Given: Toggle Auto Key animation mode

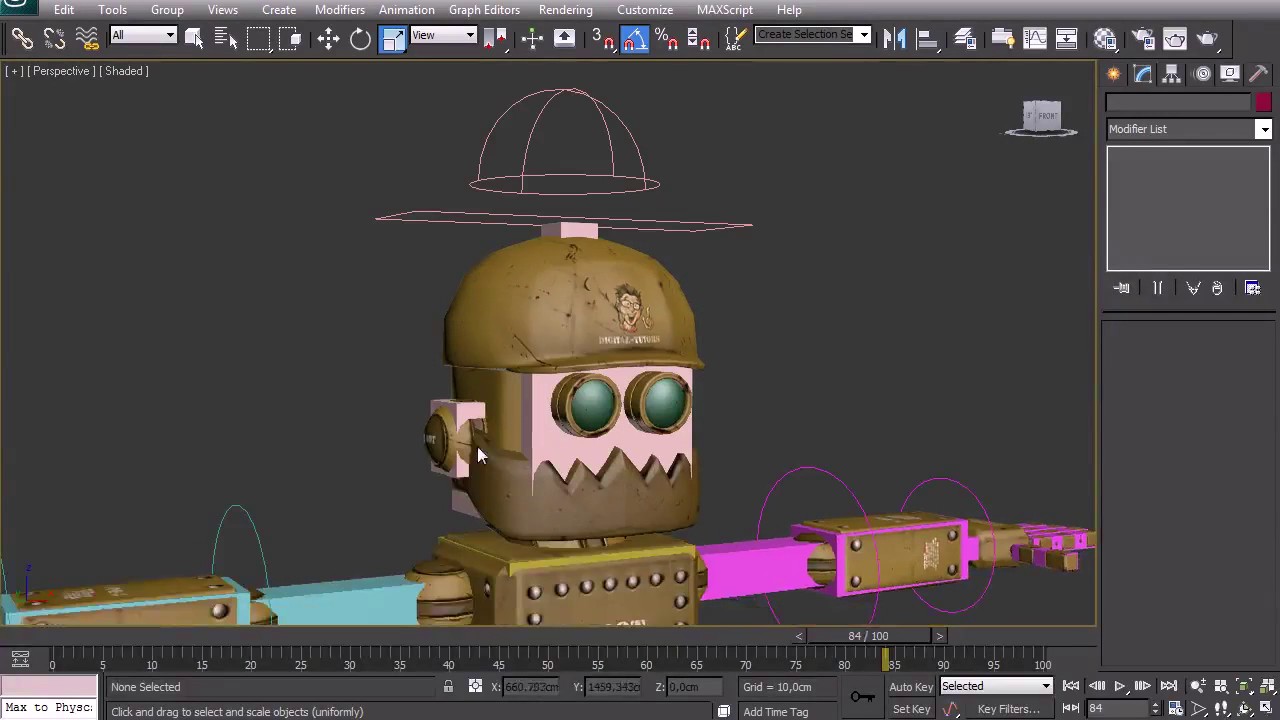Looking at the screenshot, I should (911, 686).
